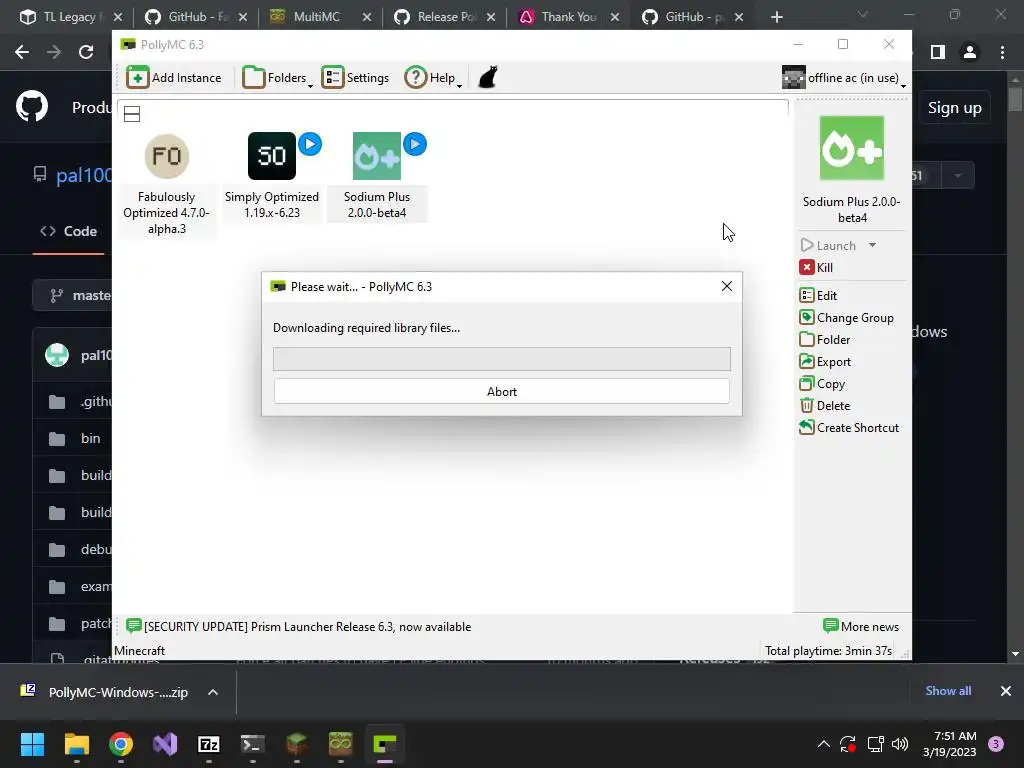Close the downloads bar
Screen dimensions: 1024x768
pyautogui.click(x=1006, y=691)
